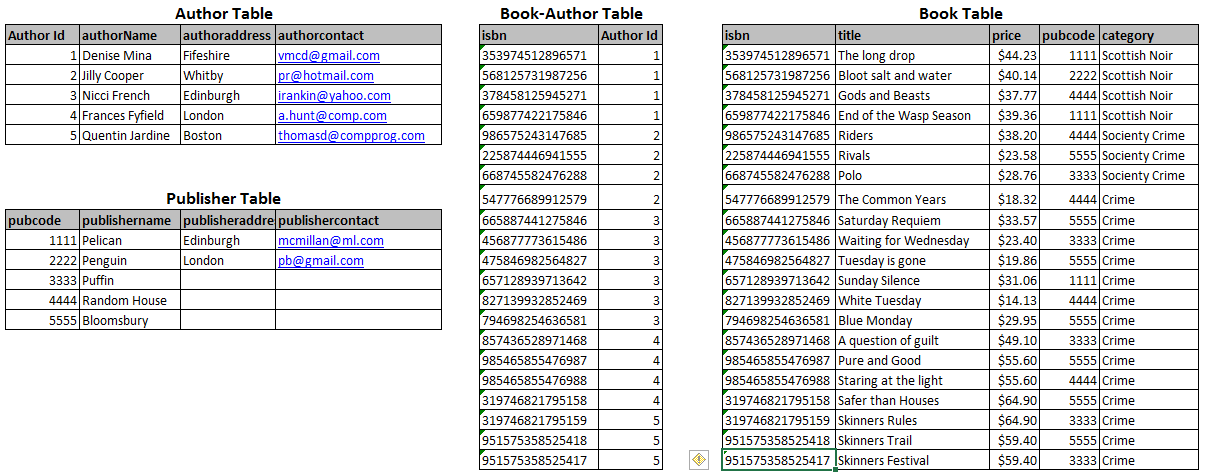Select the Staring at the light cell
This screenshot has width=1205, height=475.
[912, 381]
